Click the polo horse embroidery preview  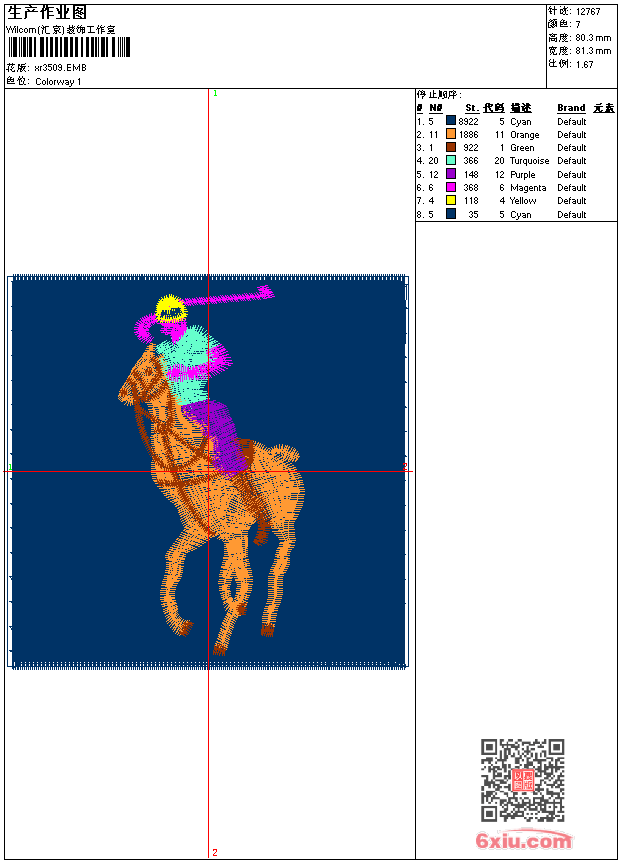208,472
